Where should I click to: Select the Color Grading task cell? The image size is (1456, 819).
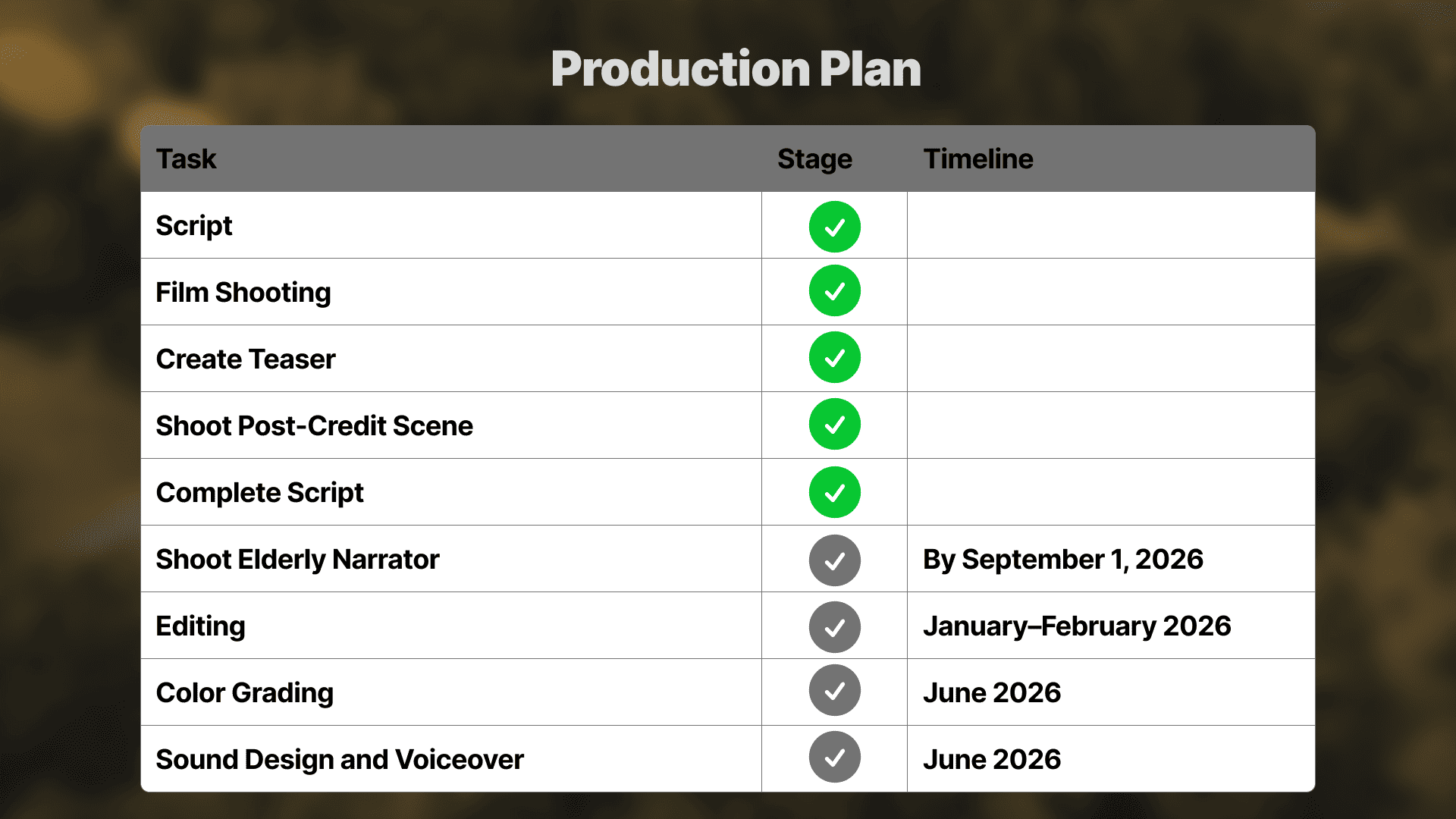(x=244, y=693)
